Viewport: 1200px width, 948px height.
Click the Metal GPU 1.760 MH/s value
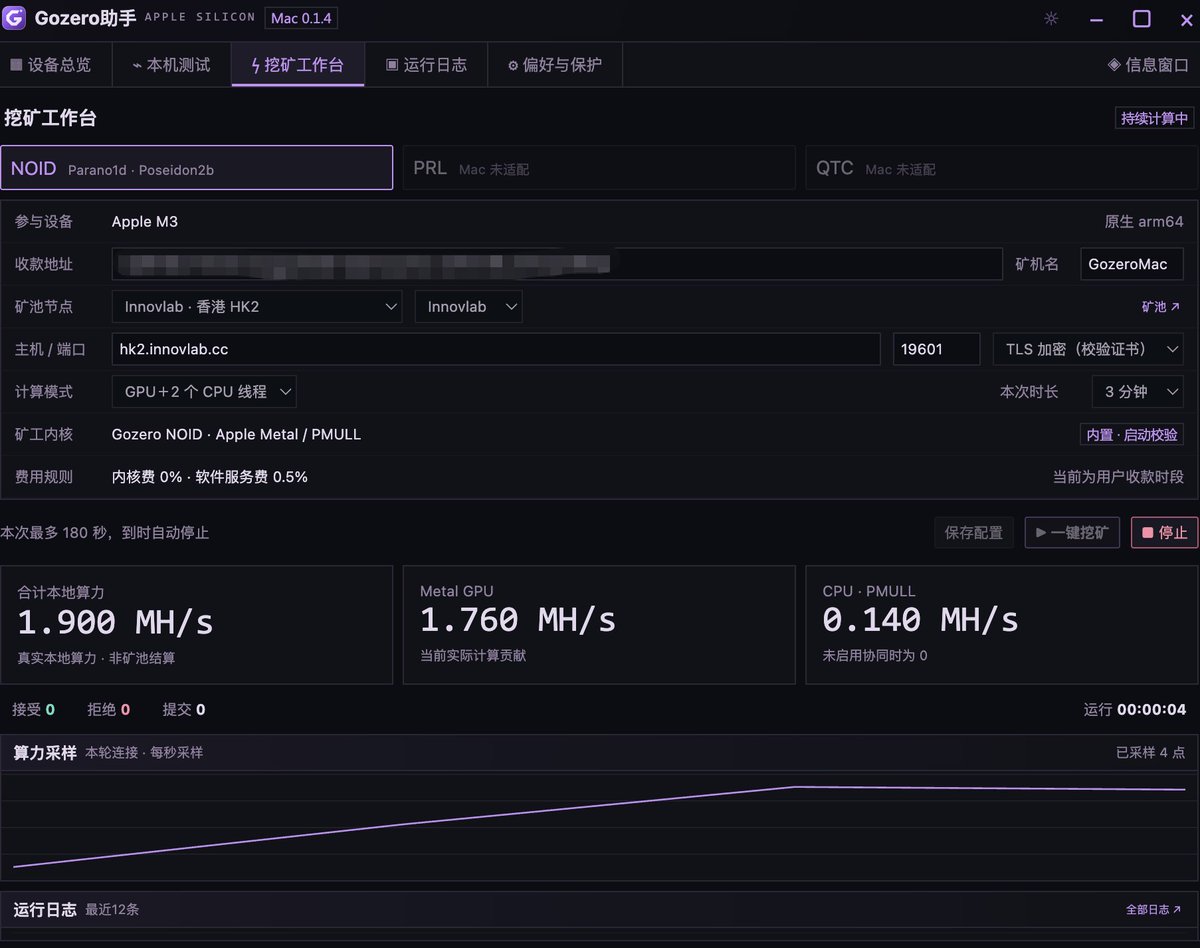518,620
